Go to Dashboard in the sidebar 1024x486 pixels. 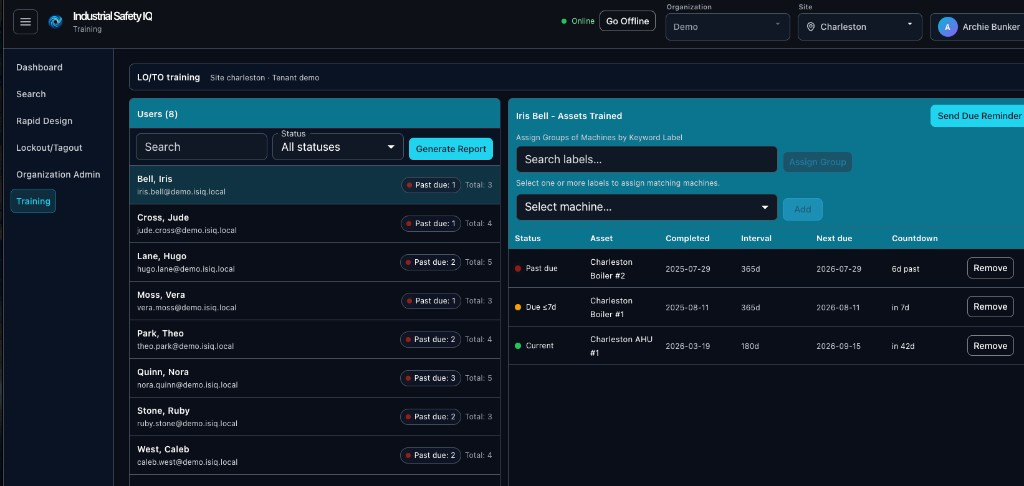[x=39, y=67]
